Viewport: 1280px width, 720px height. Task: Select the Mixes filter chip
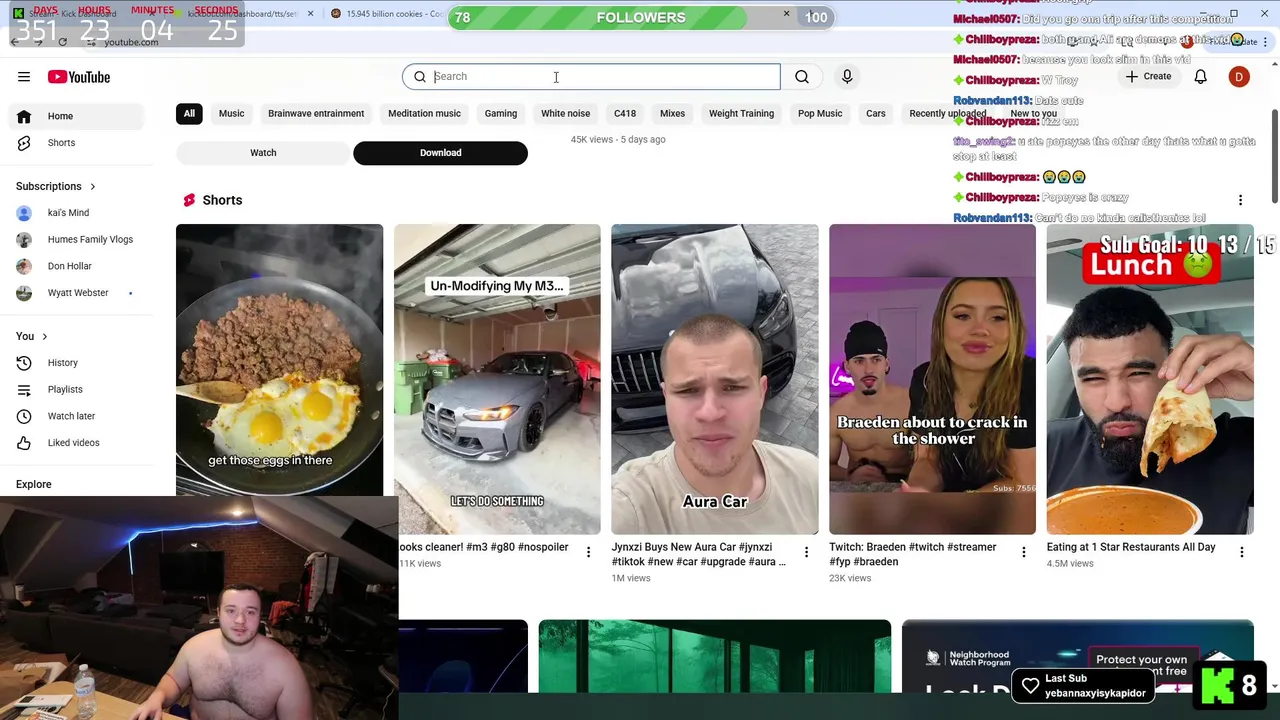click(672, 114)
